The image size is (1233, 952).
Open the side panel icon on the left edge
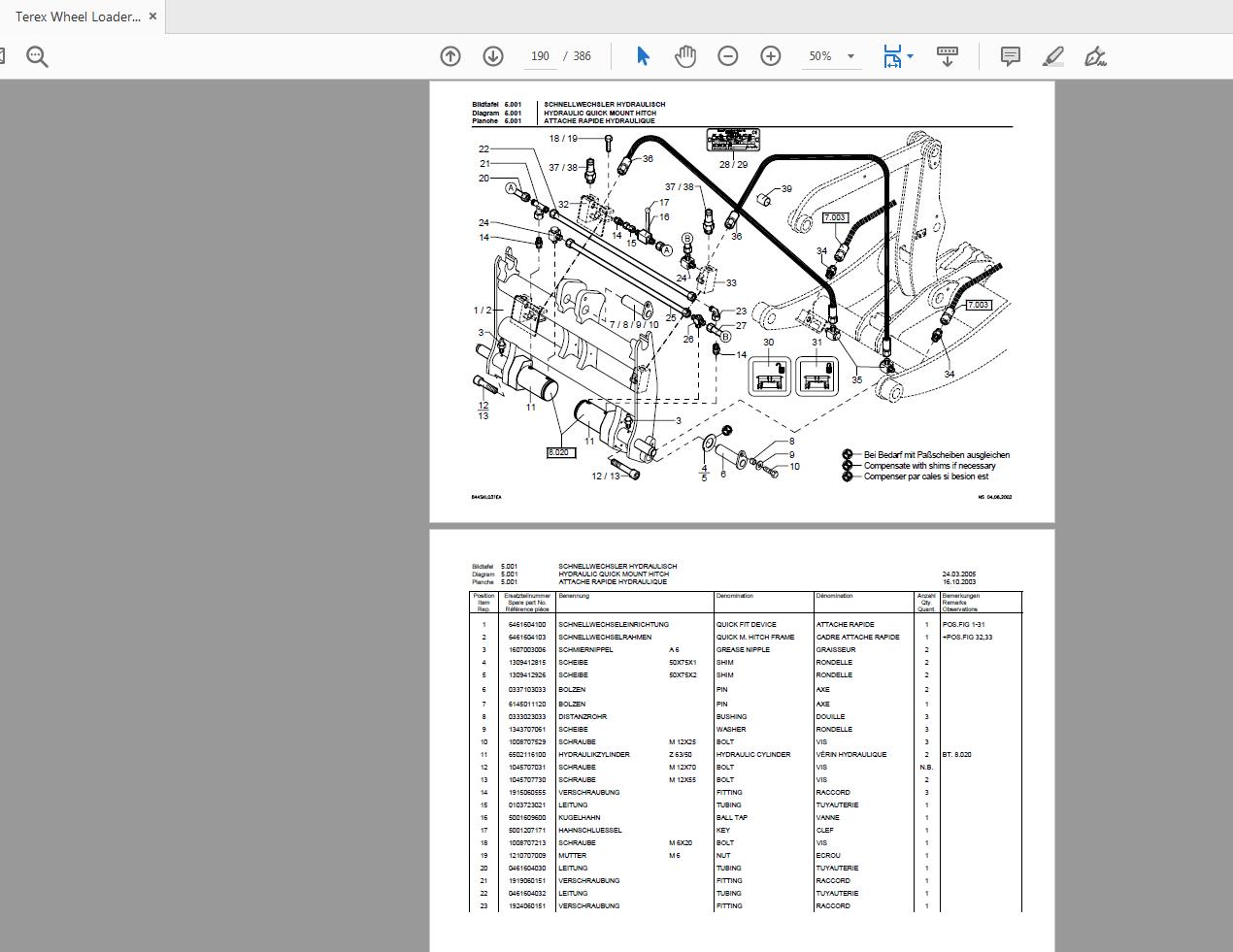click(x=3, y=55)
